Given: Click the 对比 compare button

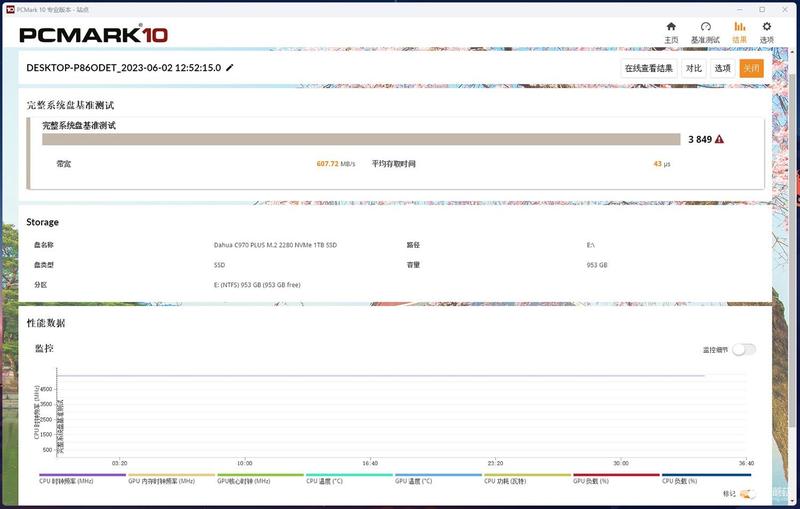Looking at the screenshot, I should 693,68.
